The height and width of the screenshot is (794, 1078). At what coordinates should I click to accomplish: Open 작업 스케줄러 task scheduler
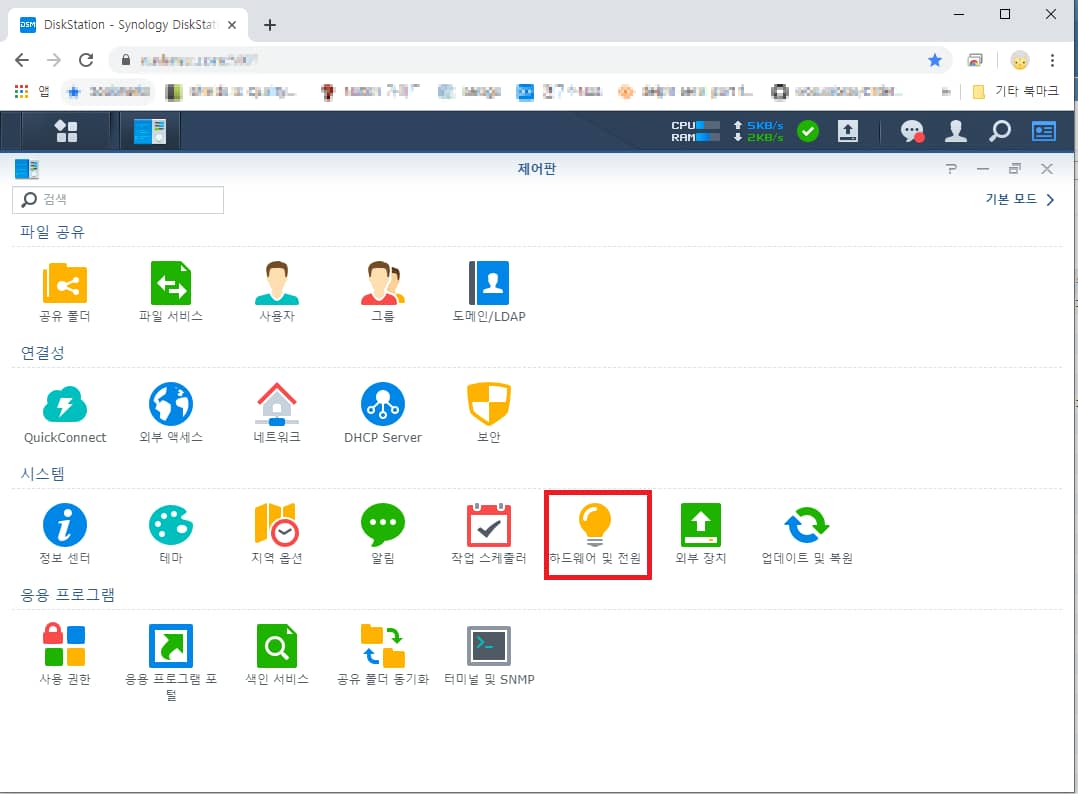[488, 525]
